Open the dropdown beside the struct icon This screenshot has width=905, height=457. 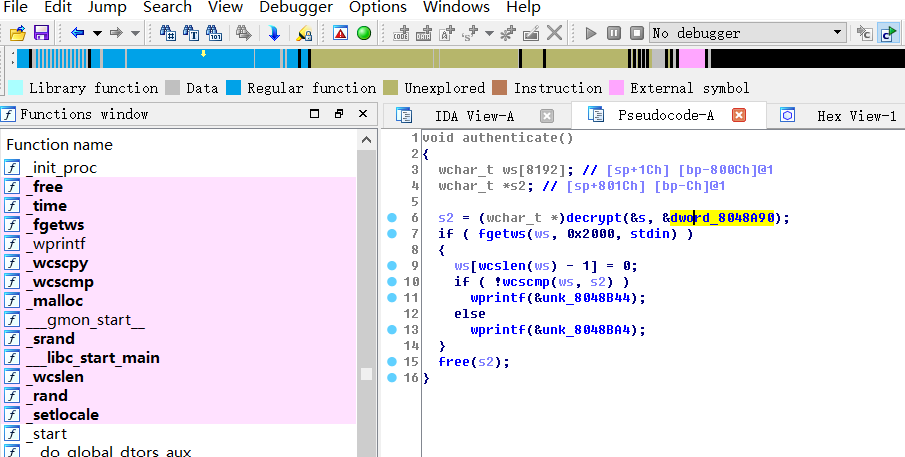pyautogui.click(x=489, y=33)
